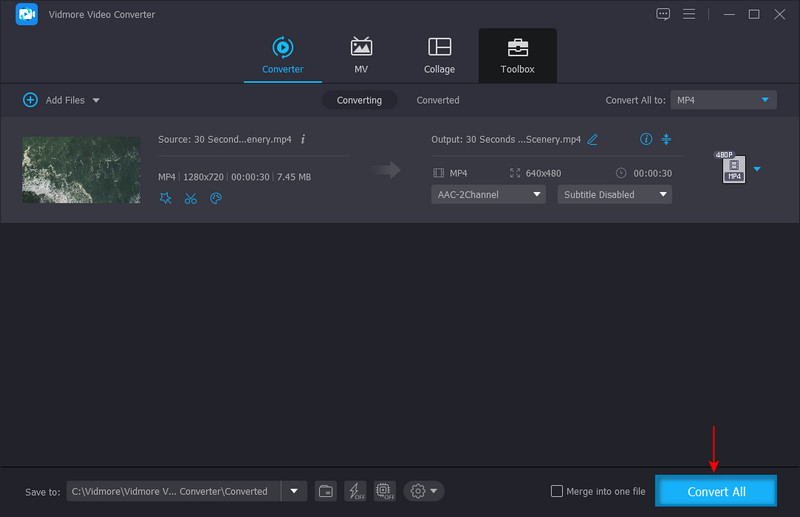The image size is (800, 517).
Task: Click the Add Files button
Action: [60, 100]
